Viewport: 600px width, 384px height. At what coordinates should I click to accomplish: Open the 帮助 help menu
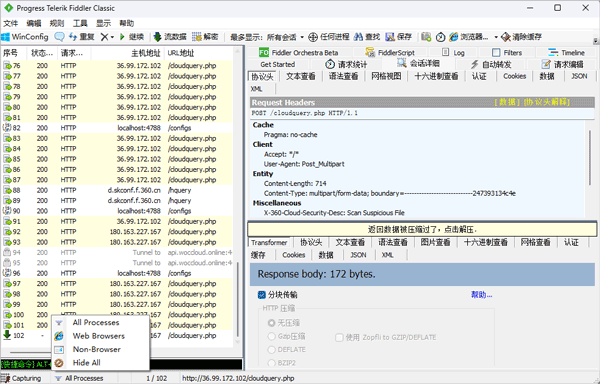click(127, 23)
